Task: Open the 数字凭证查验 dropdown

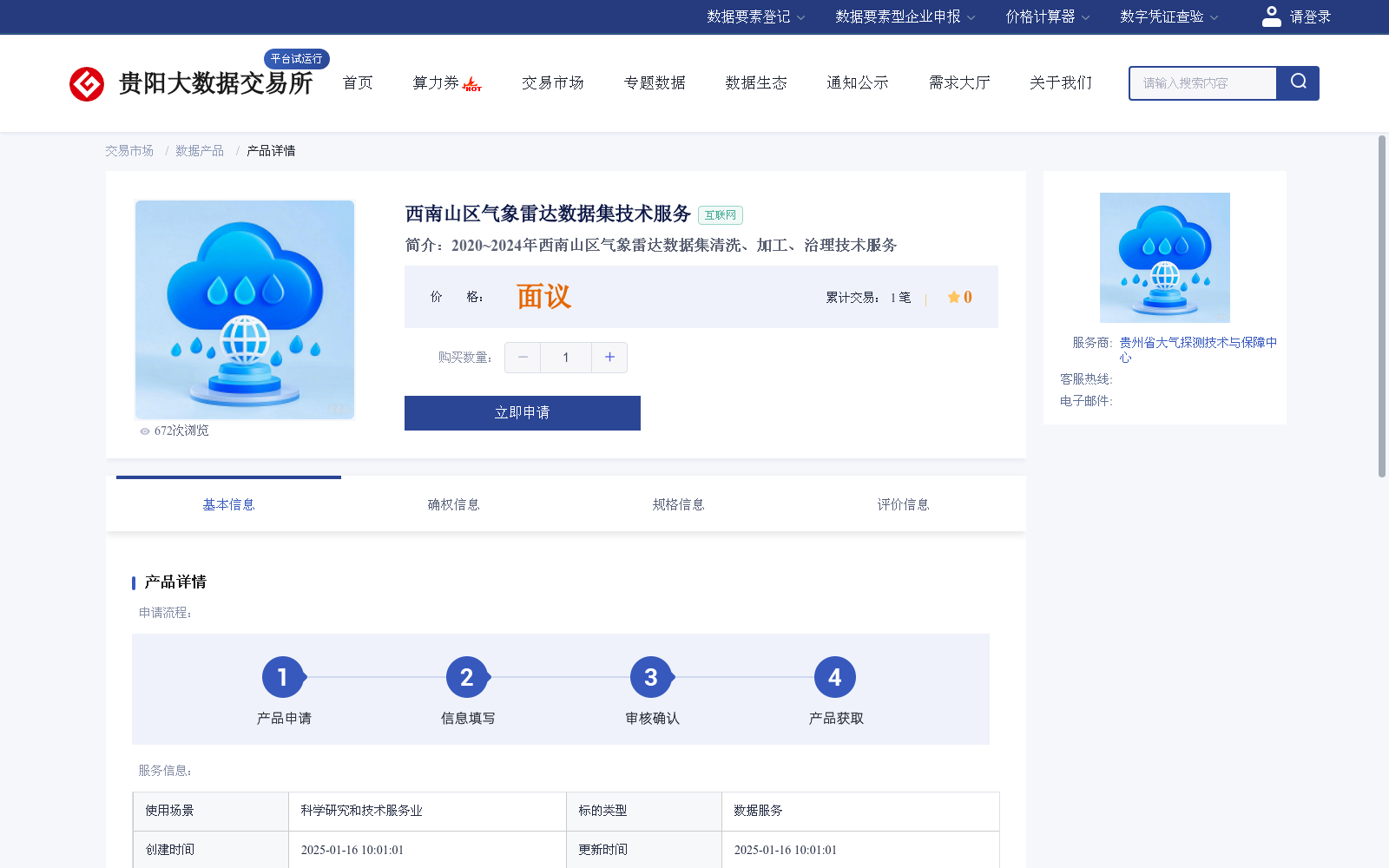Action: pos(1168,16)
